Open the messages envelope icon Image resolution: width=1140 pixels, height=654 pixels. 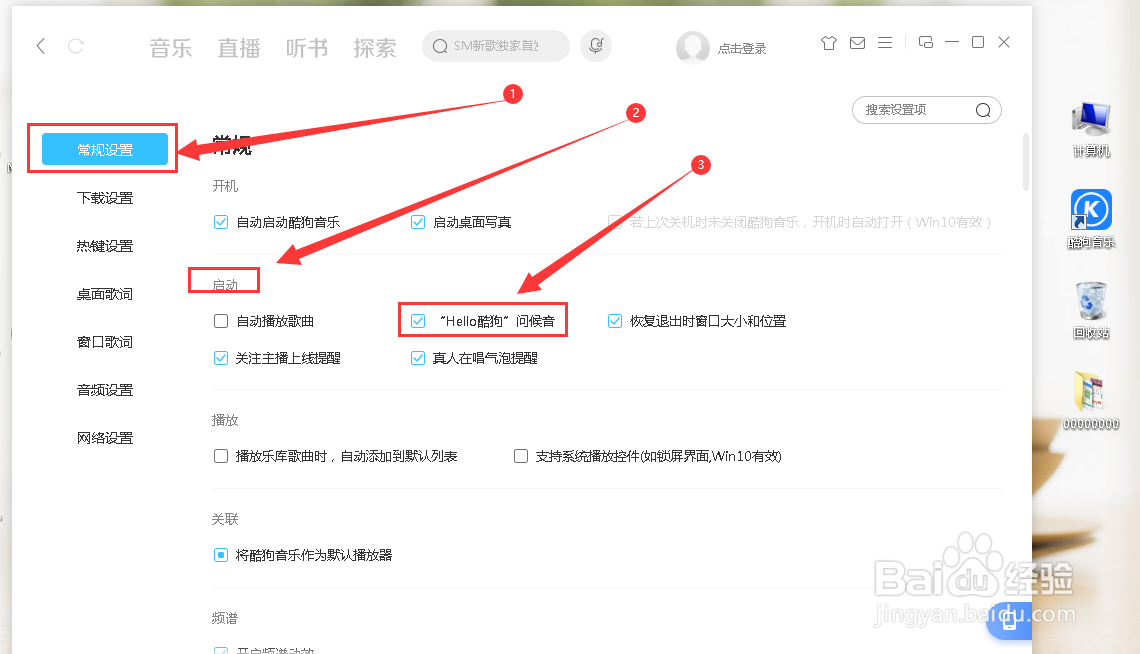tap(857, 43)
